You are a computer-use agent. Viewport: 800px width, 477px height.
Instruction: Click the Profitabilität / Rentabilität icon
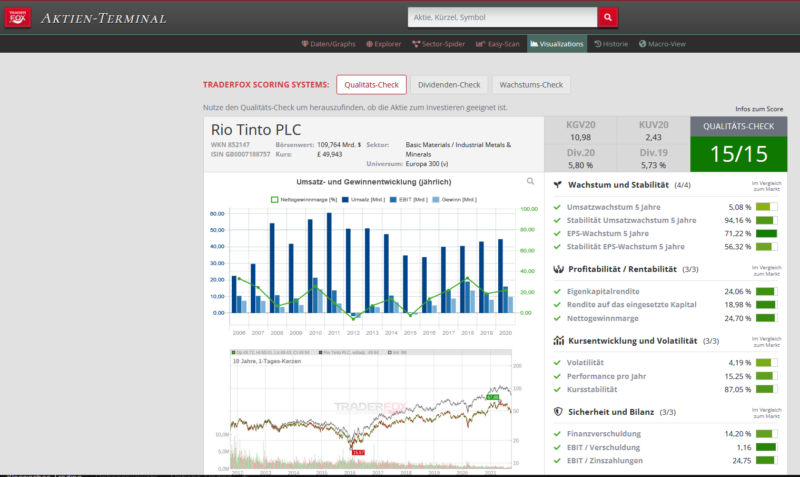(558, 269)
